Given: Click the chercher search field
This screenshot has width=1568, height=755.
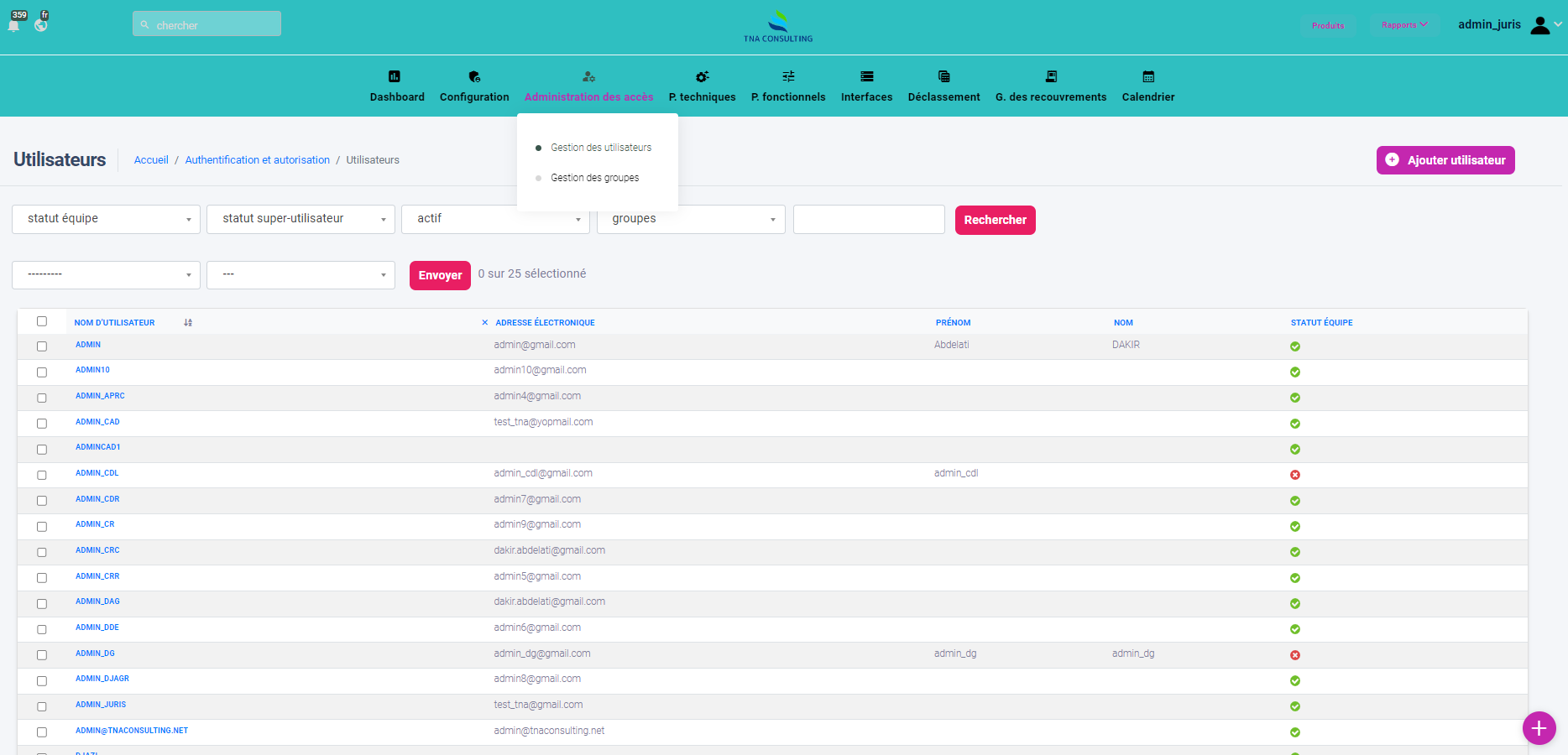Looking at the screenshot, I should click(206, 24).
